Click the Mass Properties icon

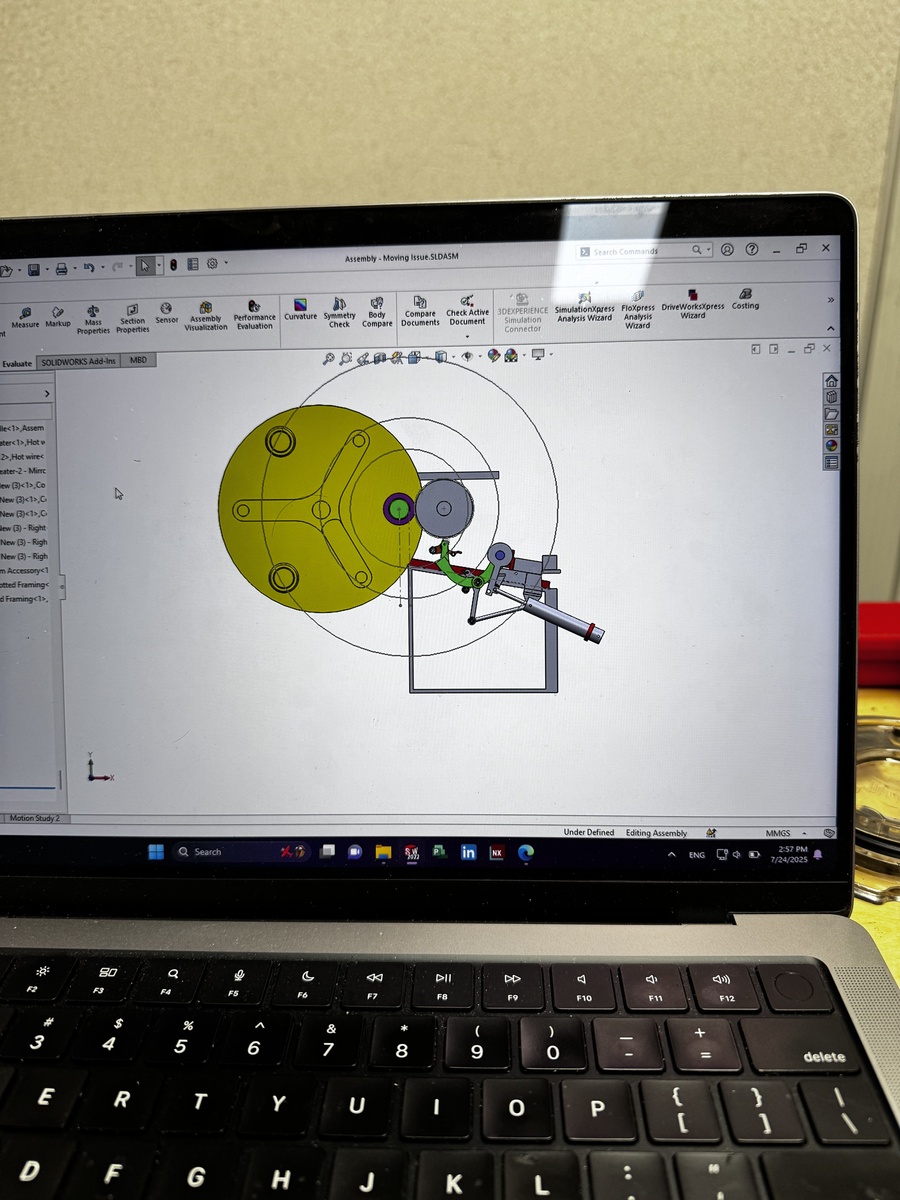[x=93, y=318]
